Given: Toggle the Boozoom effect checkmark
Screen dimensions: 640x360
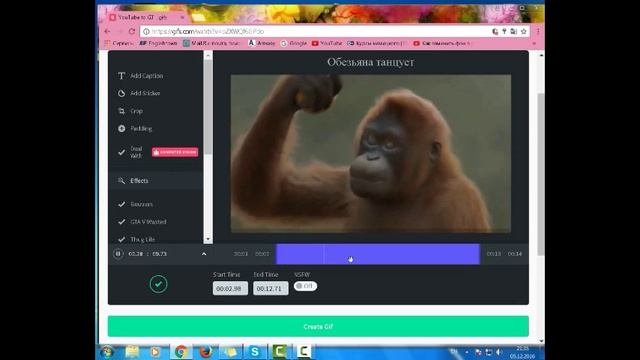Looking at the screenshot, I should [121, 204].
